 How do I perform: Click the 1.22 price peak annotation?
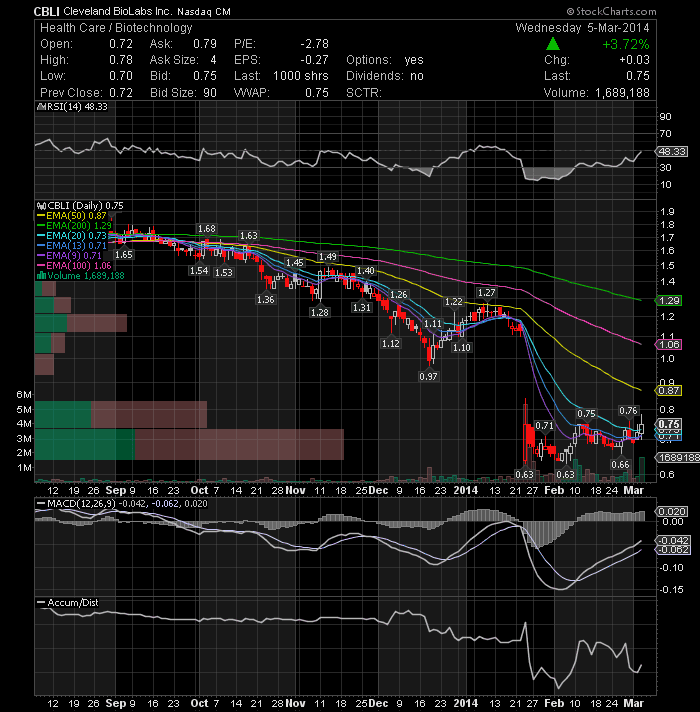point(454,302)
